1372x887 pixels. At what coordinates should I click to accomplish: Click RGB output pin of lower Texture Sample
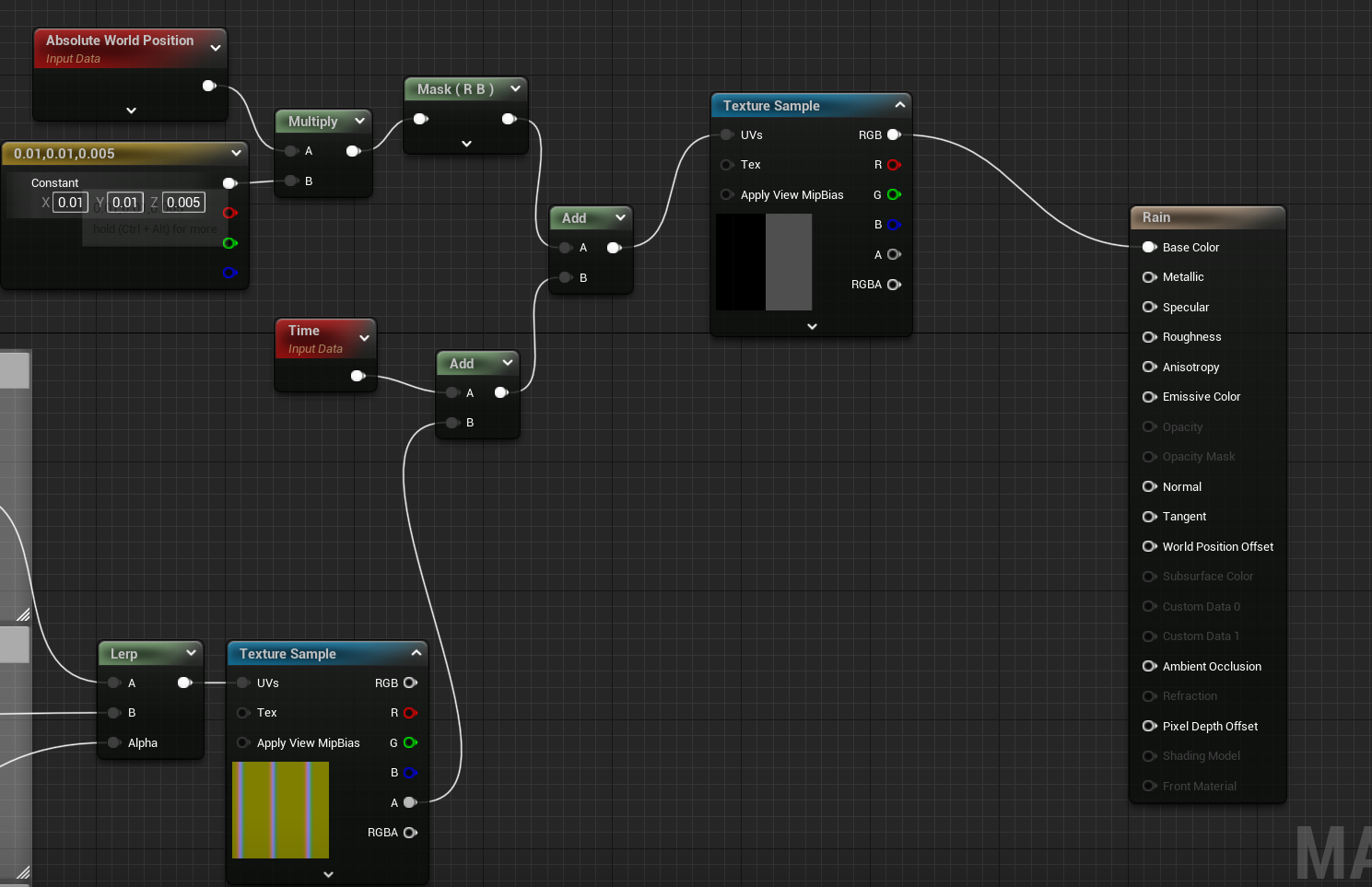click(x=410, y=683)
